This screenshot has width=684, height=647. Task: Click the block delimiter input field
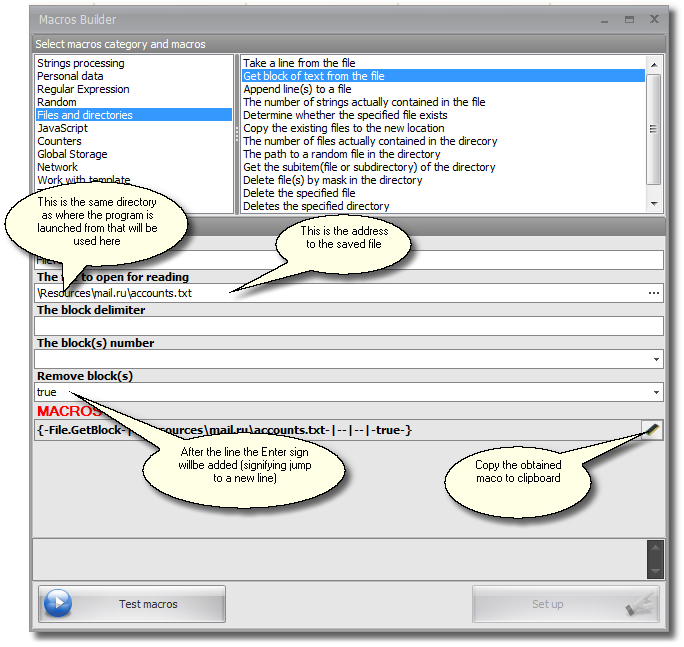[348, 326]
